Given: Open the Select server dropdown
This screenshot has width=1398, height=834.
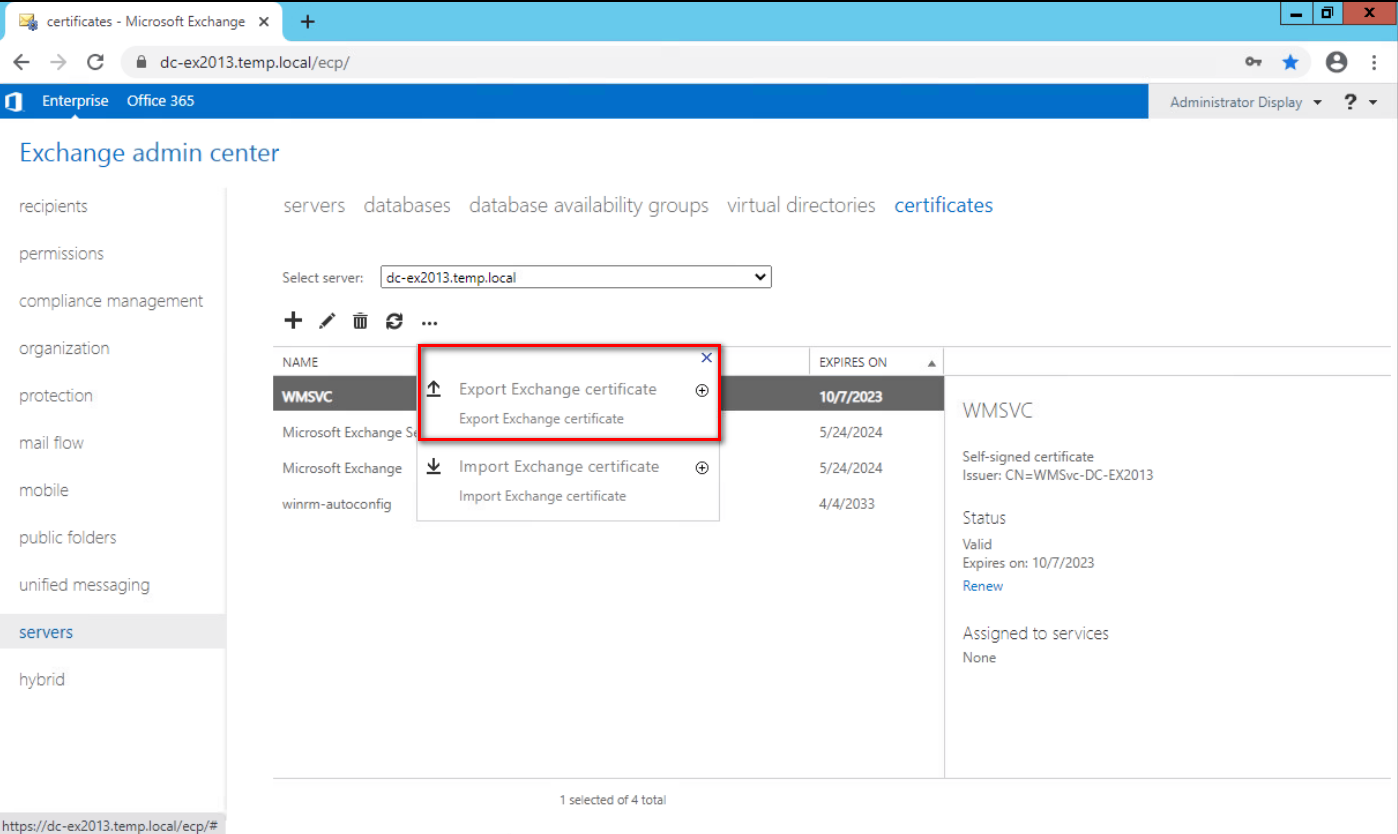Looking at the screenshot, I should [x=575, y=278].
